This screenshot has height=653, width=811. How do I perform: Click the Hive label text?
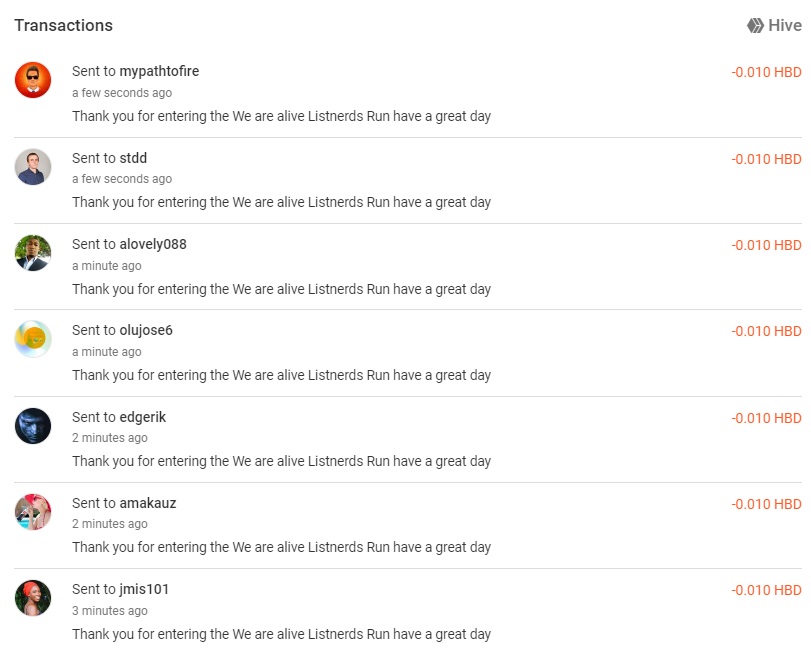click(785, 25)
